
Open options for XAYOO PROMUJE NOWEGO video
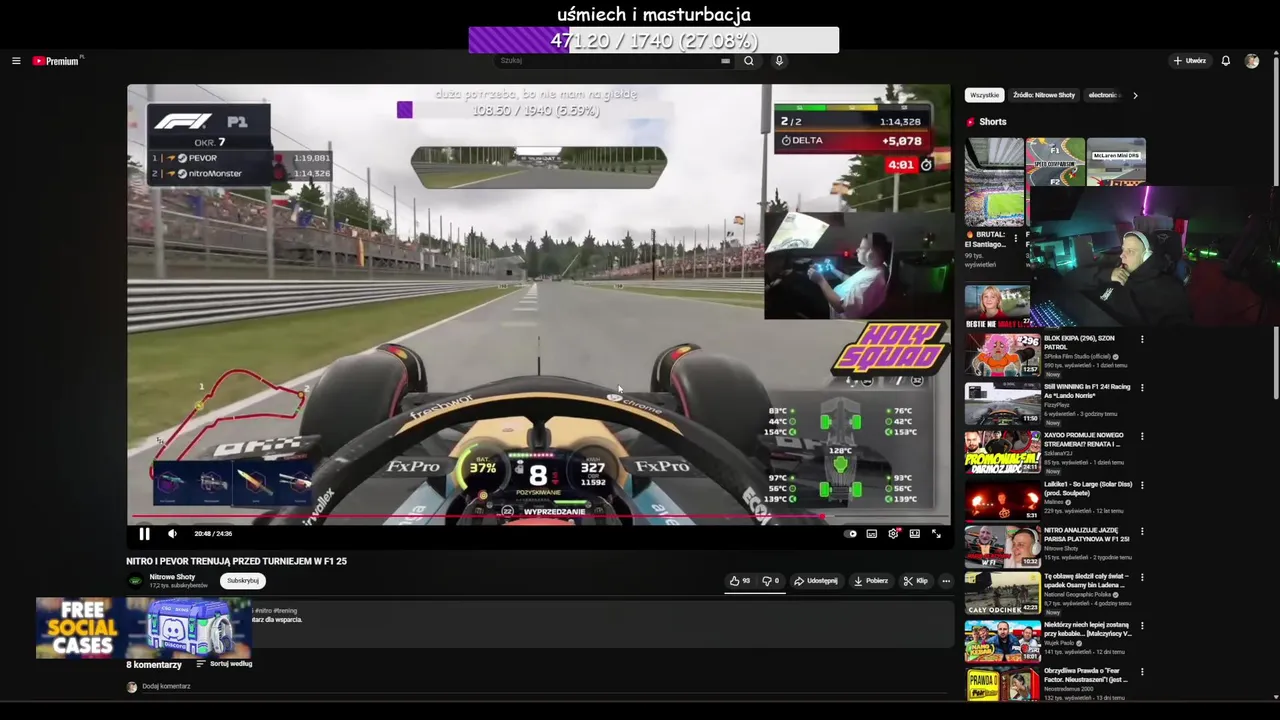pyautogui.click(x=1142, y=436)
